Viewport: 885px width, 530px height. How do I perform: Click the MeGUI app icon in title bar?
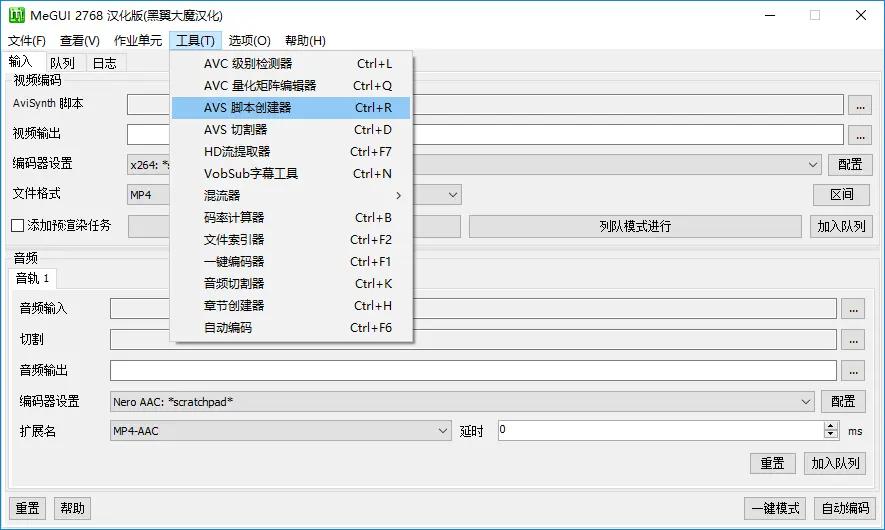[16, 15]
